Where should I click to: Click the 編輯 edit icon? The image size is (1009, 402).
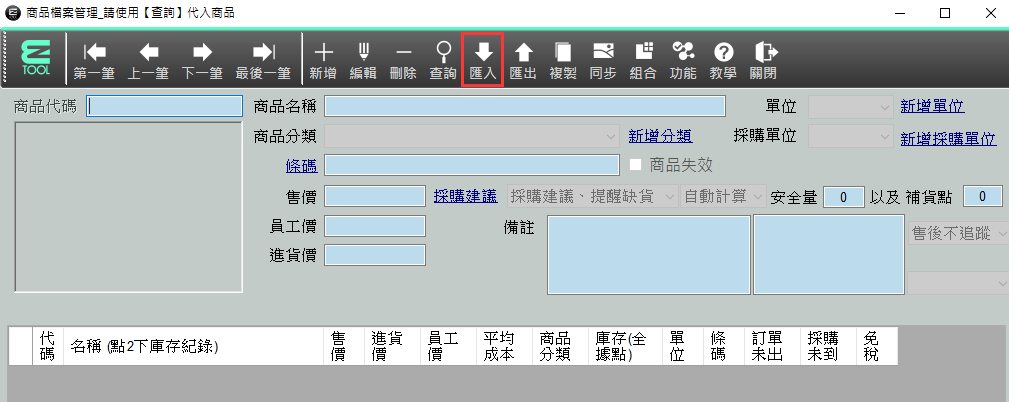363,61
